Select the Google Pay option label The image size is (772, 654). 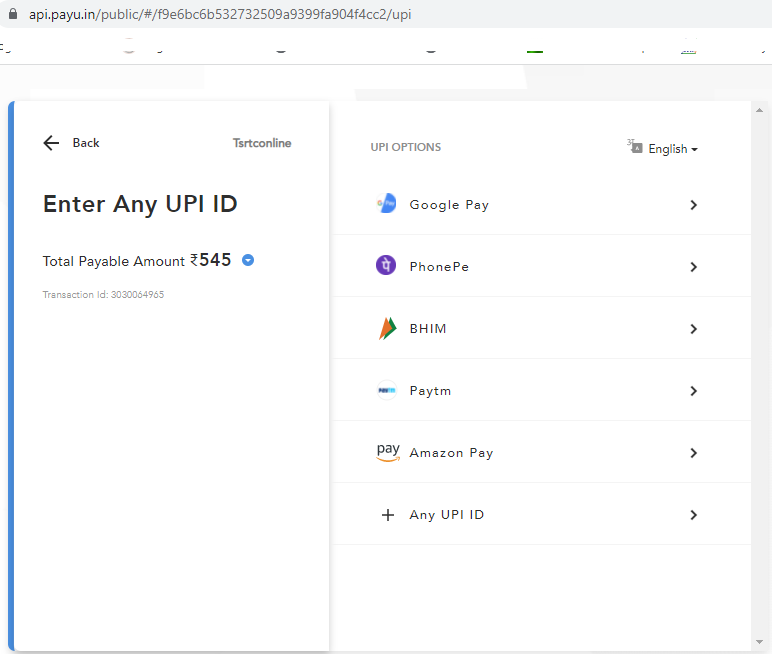[449, 205]
